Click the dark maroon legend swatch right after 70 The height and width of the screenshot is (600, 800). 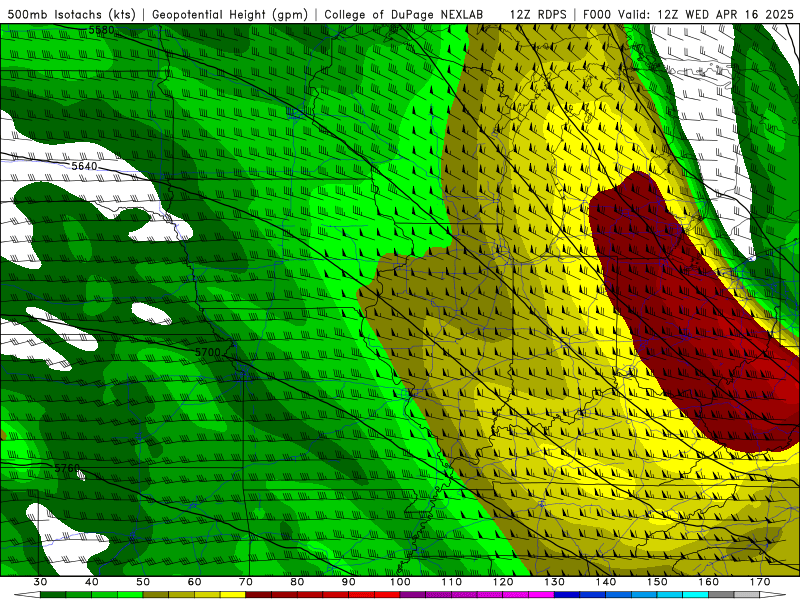click(259, 595)
